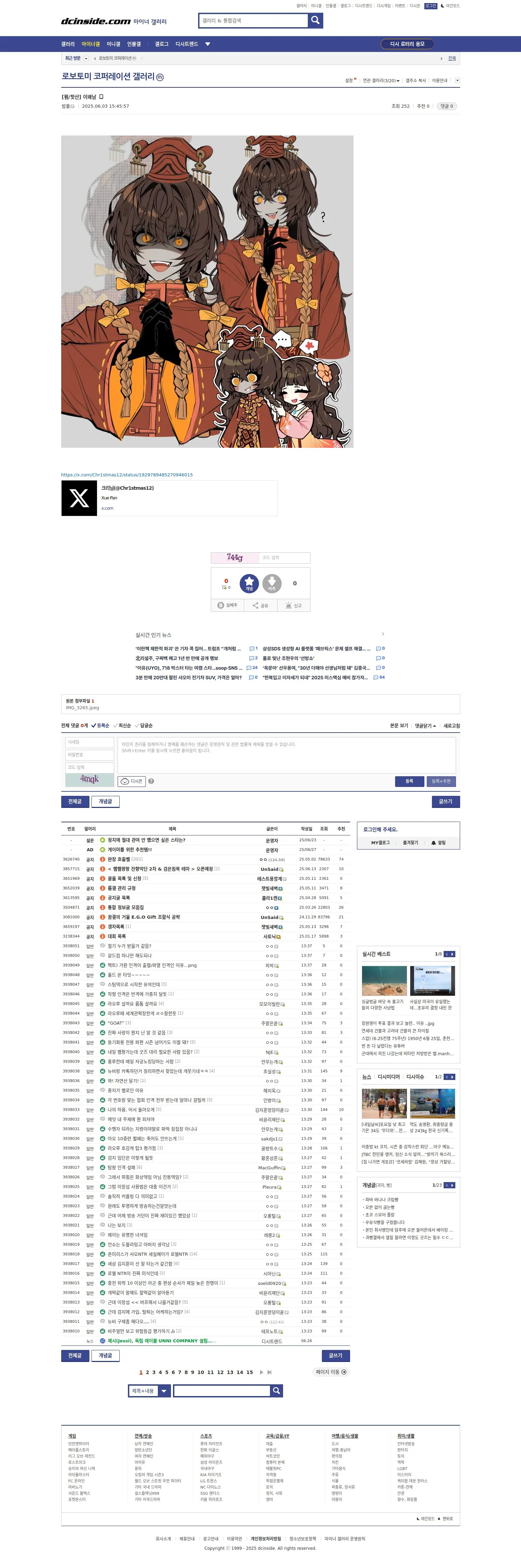Image resolution: width=521 pixels, height=1568 pixels.
Task: Open the x.com/Chr1stmas12 status link
Action: (127, 475)
